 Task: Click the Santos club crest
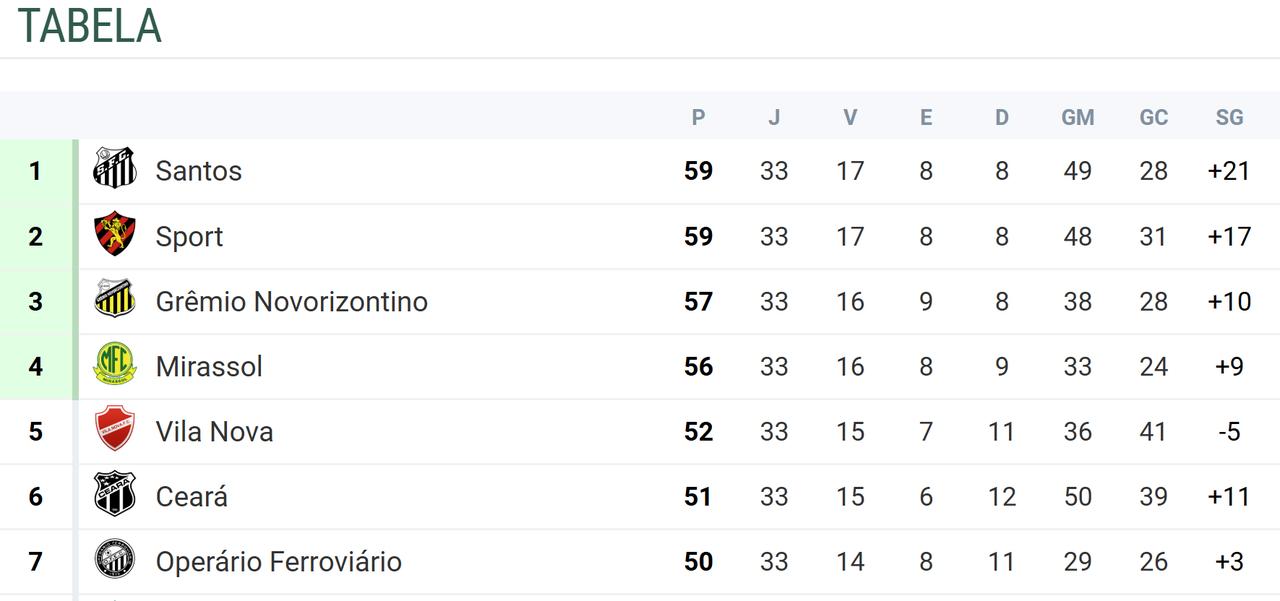click(x=115, y=168)
